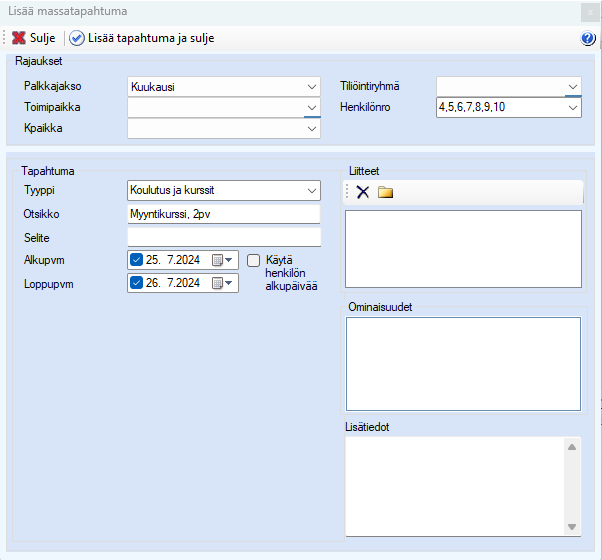Click the red X Sulje icon

pyautogui.click(x=19, y=38)
